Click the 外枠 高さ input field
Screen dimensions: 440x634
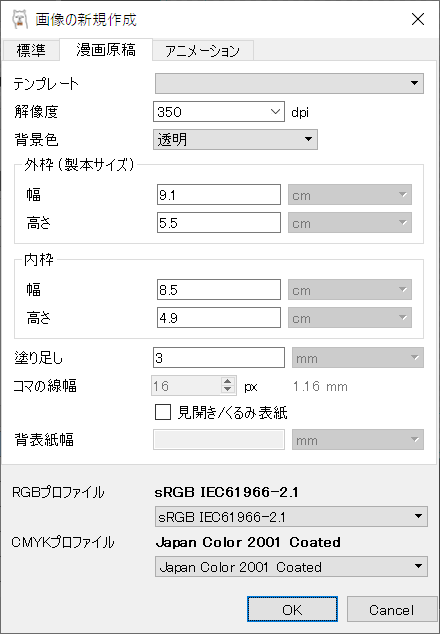[x=219, y=223]
